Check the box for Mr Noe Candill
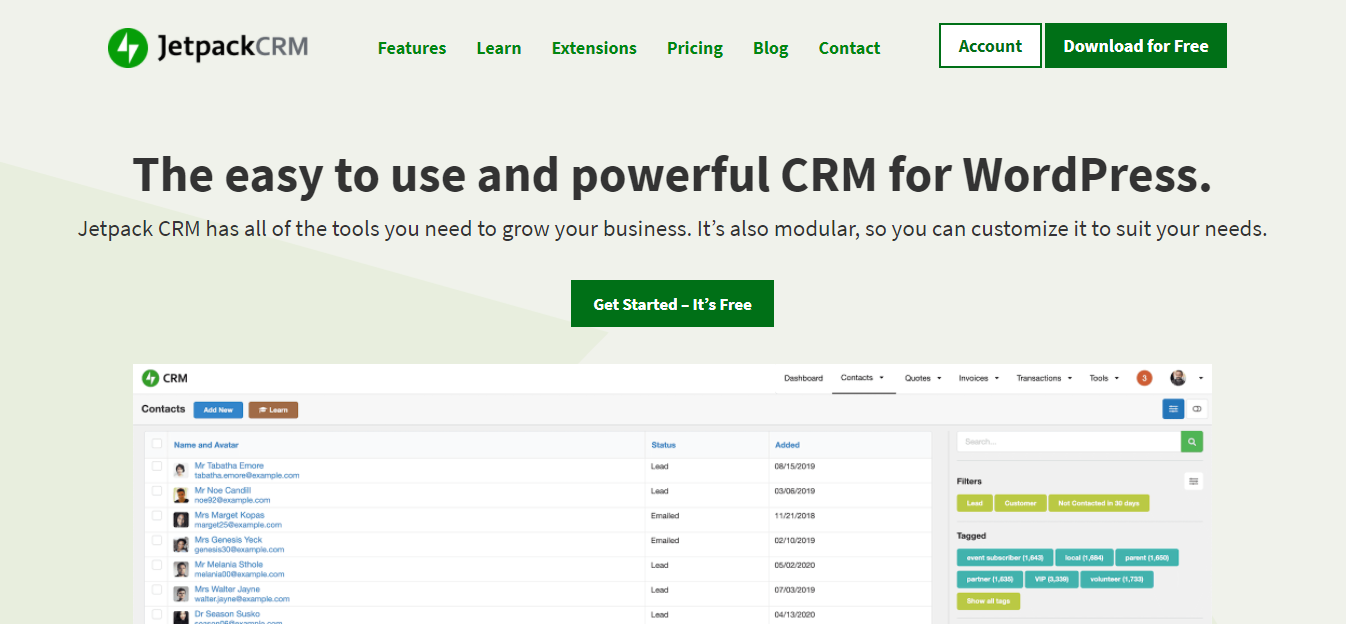1346x624 pixels. [157, 491]
